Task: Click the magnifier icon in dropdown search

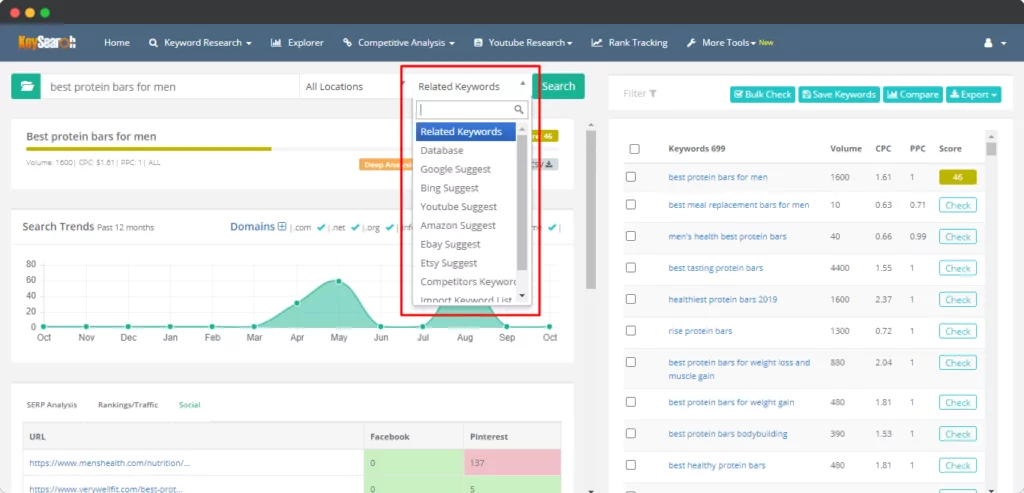Action: 519,110
